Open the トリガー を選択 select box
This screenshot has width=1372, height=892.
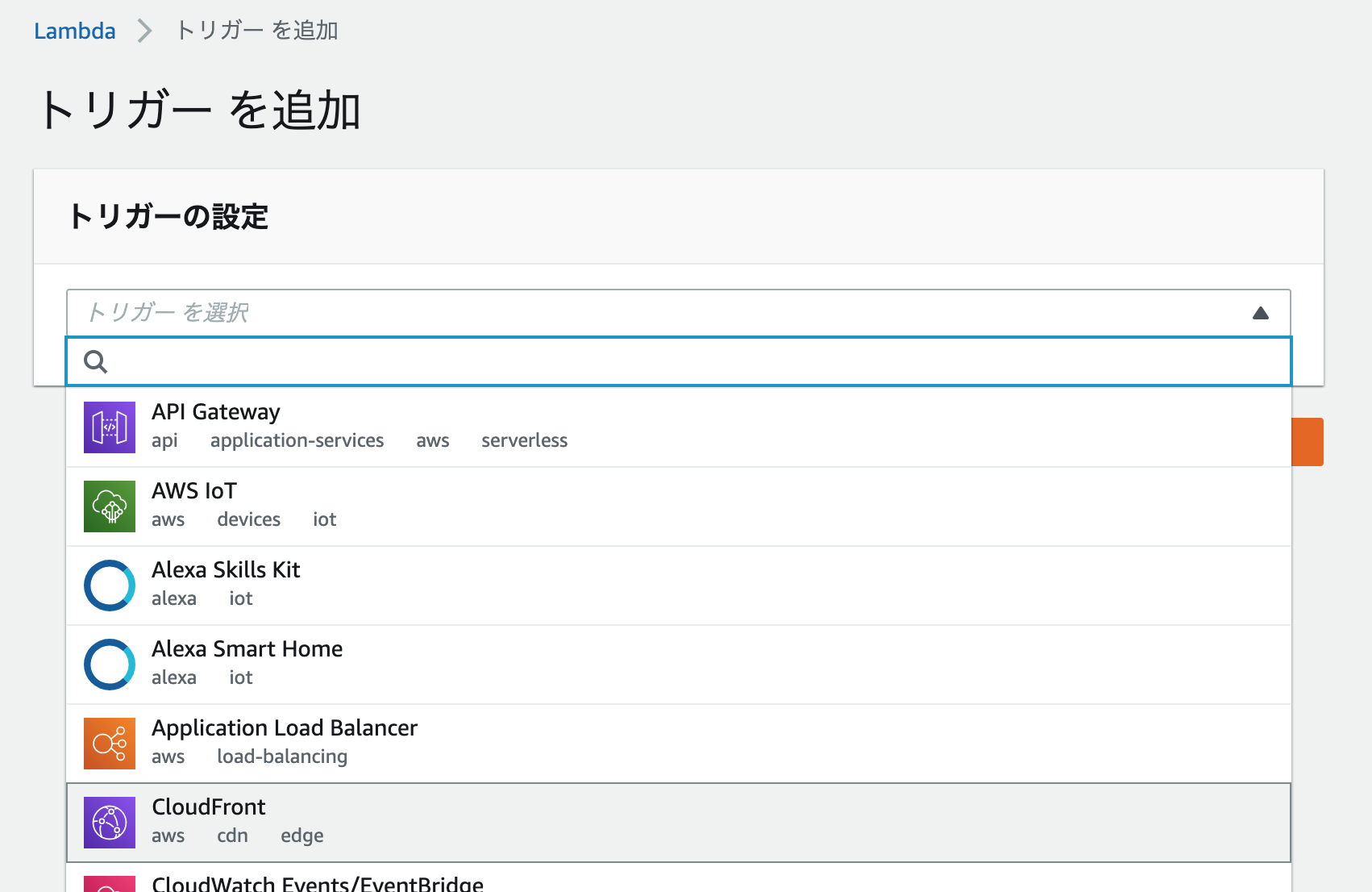point(679,313)
